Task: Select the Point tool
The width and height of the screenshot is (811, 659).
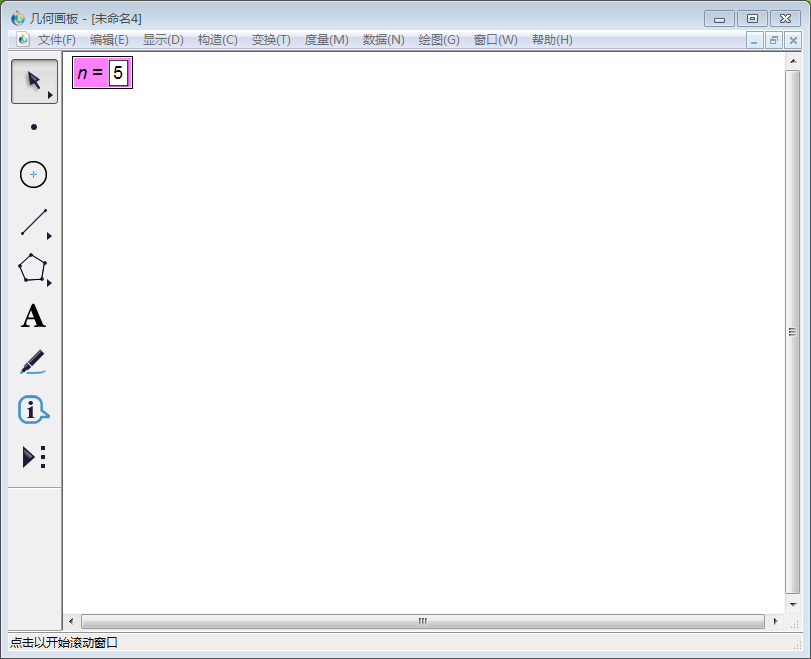Action: [34, 127]
